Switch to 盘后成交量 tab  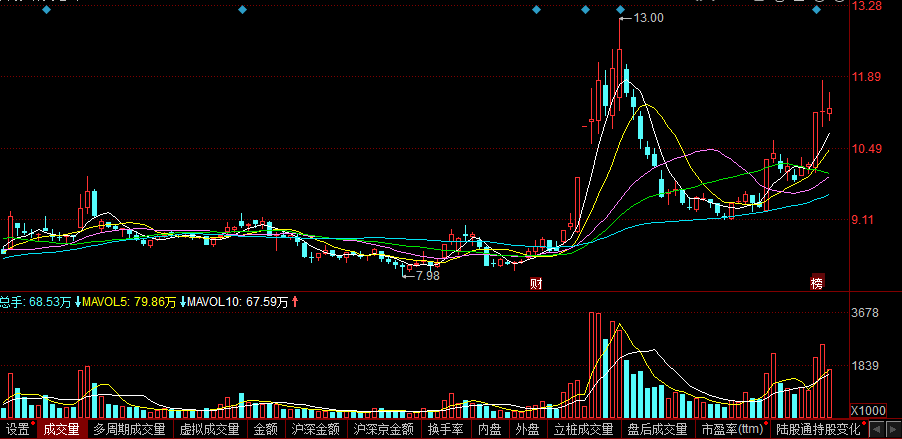point(657,429)
